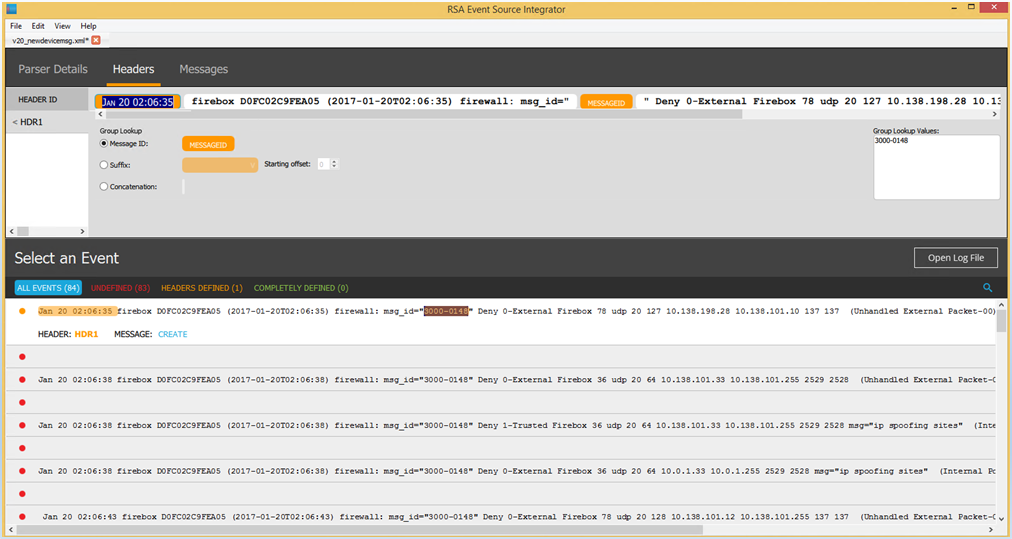Click the header pattern horizontal scrollbar
This screenshot has width=1012, height=539.
pyautogui.click(x=423, y=114)
